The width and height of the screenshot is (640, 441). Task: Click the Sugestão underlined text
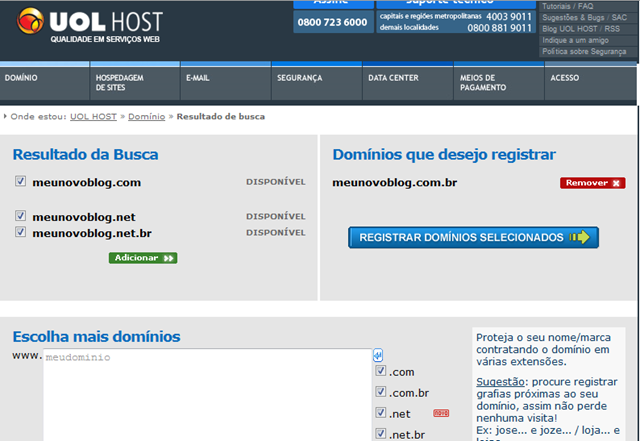(500, 382)
